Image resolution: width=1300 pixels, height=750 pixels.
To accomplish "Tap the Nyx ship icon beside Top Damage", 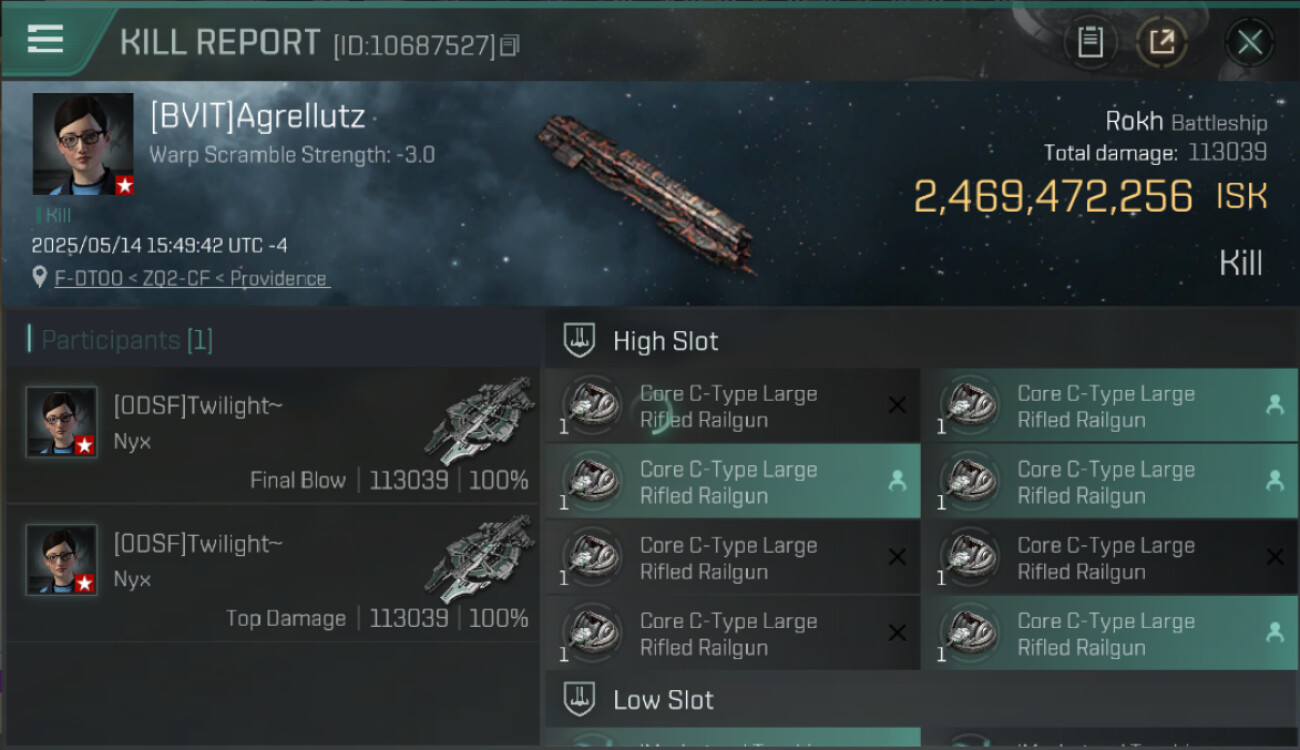I will coord(479,558).
